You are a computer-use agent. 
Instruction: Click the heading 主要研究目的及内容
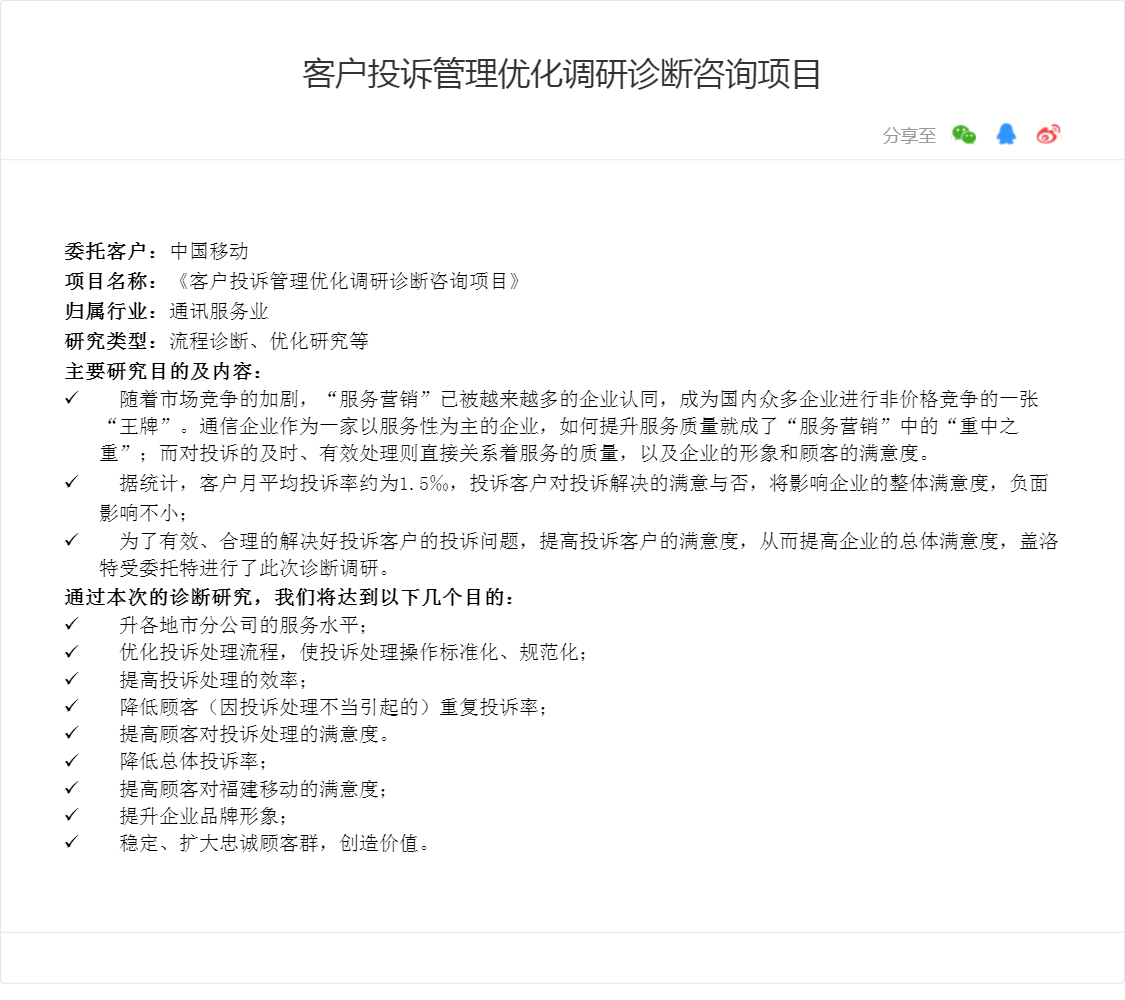click(x=164, y=372)
